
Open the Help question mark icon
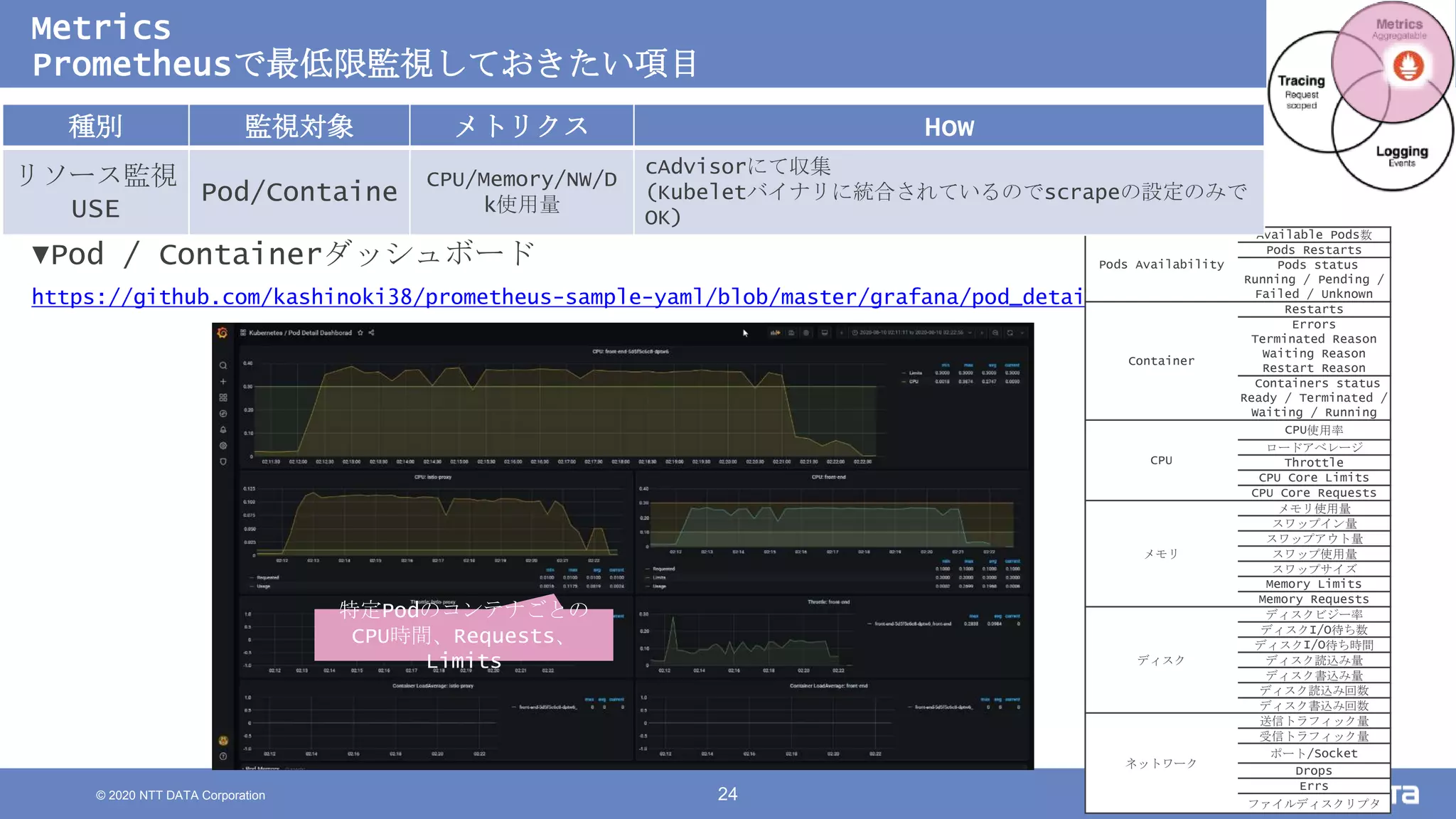(223, 756)
